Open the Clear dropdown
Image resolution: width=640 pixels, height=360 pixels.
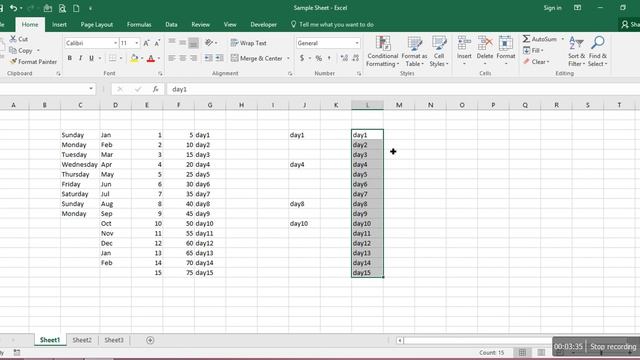click(536, 62)
